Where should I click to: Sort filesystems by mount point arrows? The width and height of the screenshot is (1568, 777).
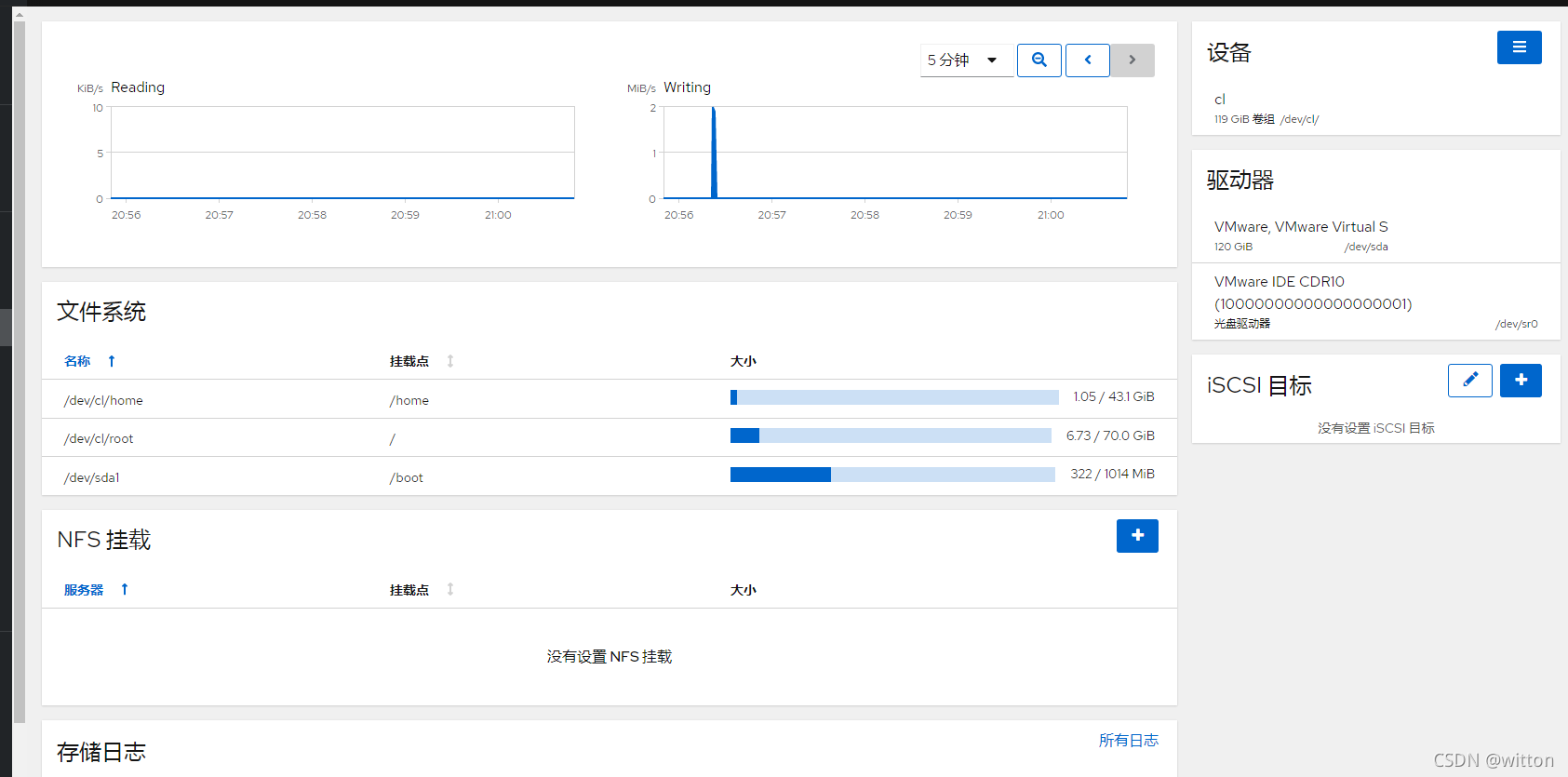point(450,361)
